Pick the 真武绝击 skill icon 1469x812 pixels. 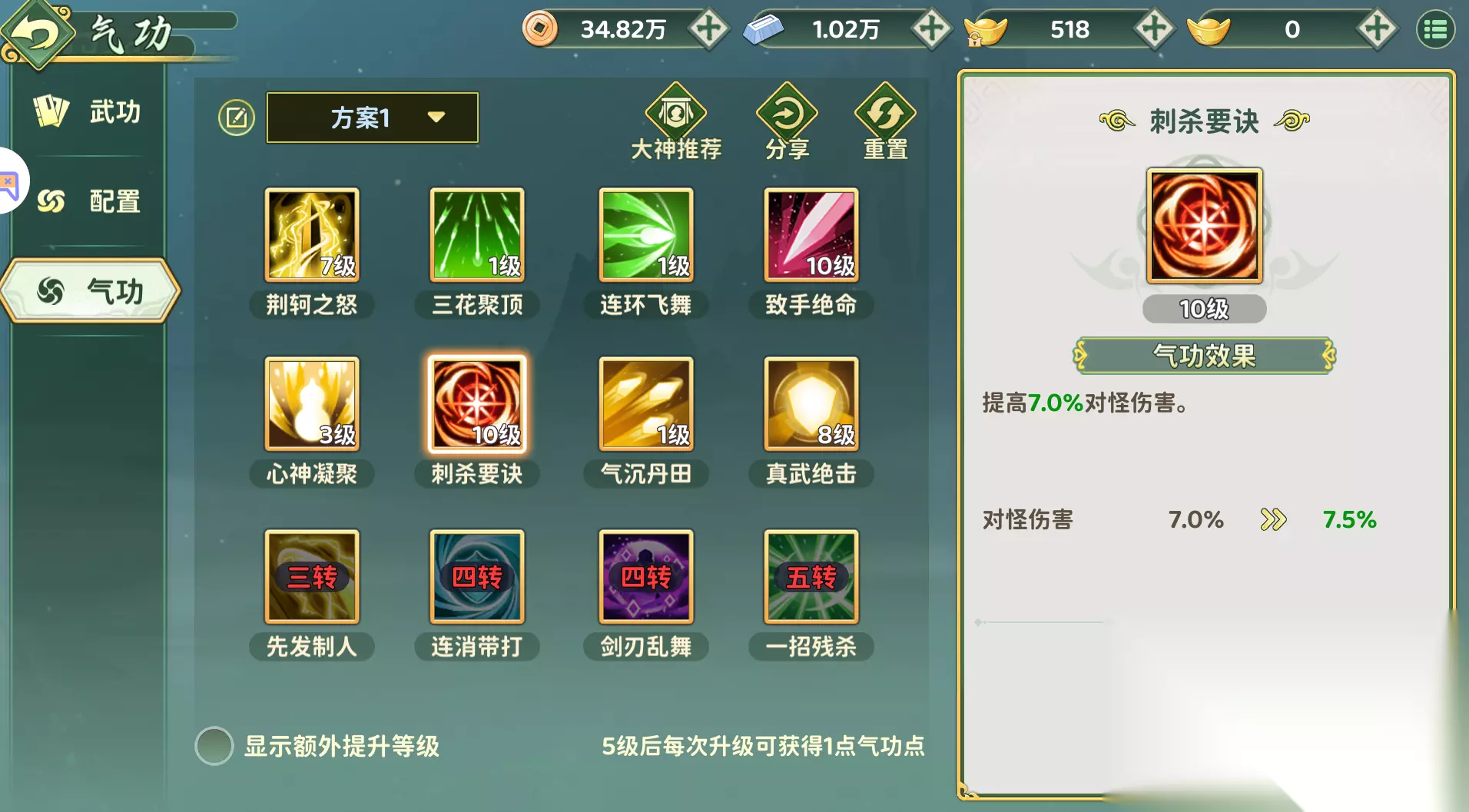(x=811, y=403)
